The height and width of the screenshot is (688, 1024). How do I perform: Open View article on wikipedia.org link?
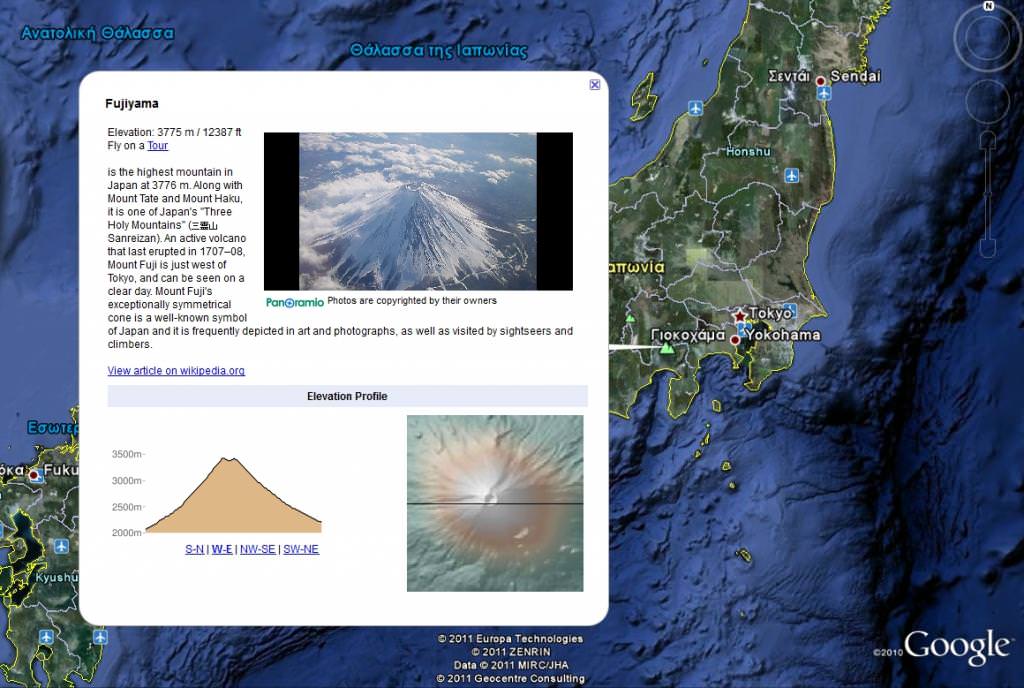(176, 371)
